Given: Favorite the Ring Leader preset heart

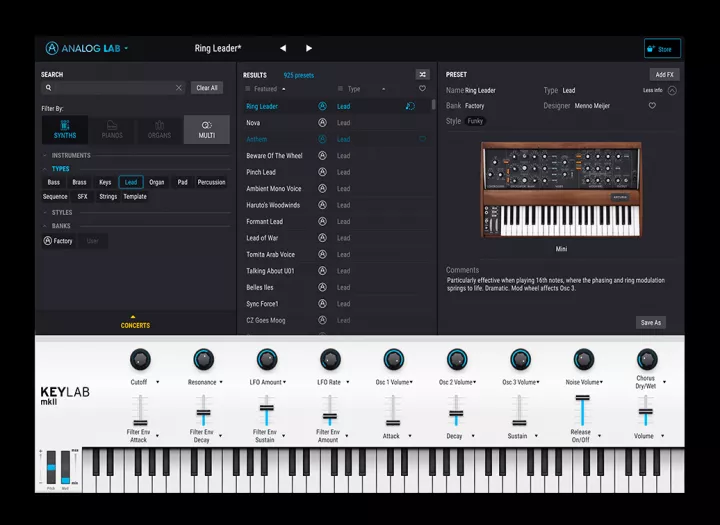Looking at the screenshot, I should [652, 106].
